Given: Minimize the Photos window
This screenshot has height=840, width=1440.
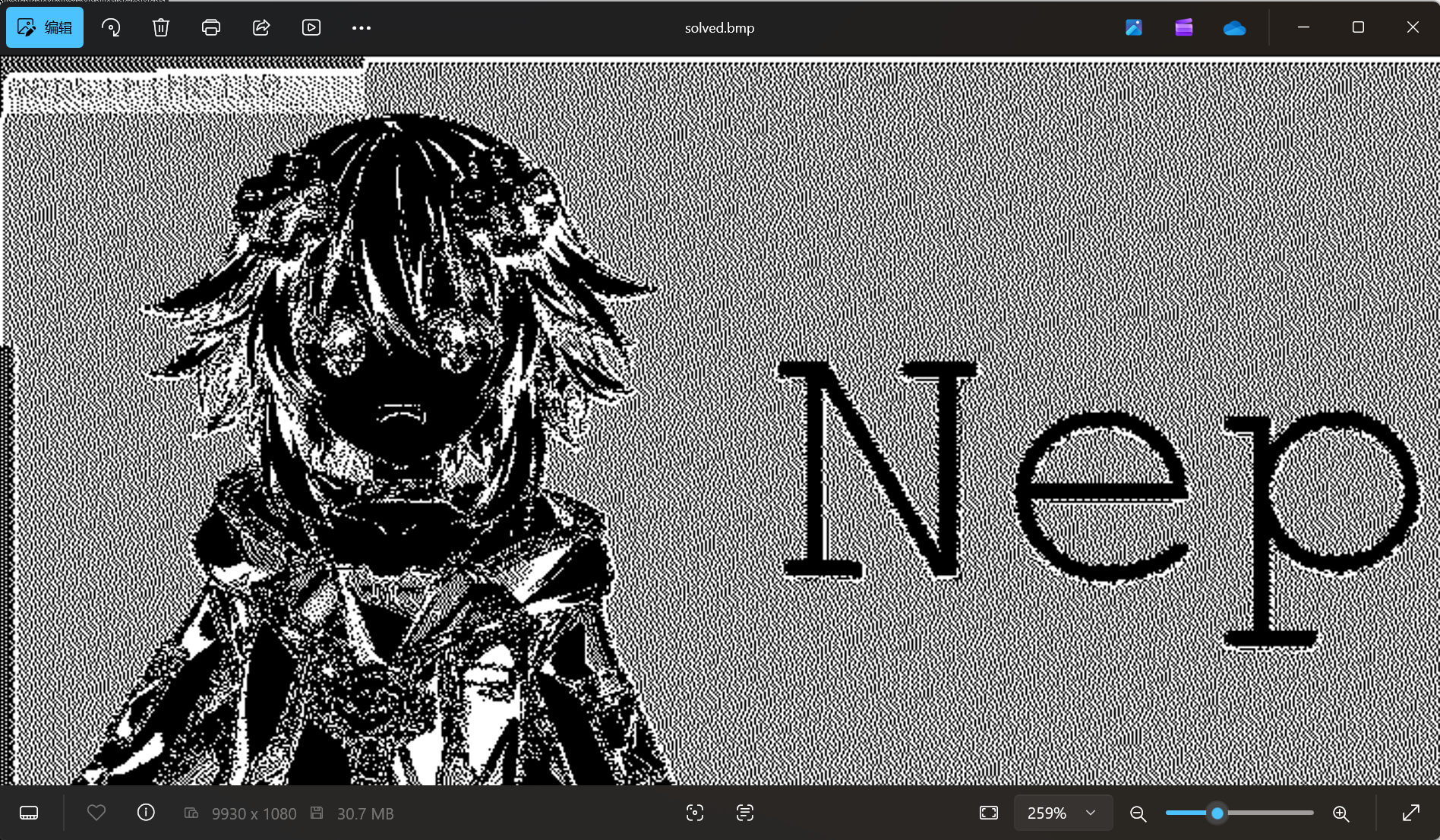Looking at the screenshot, I should (1303, 27).
